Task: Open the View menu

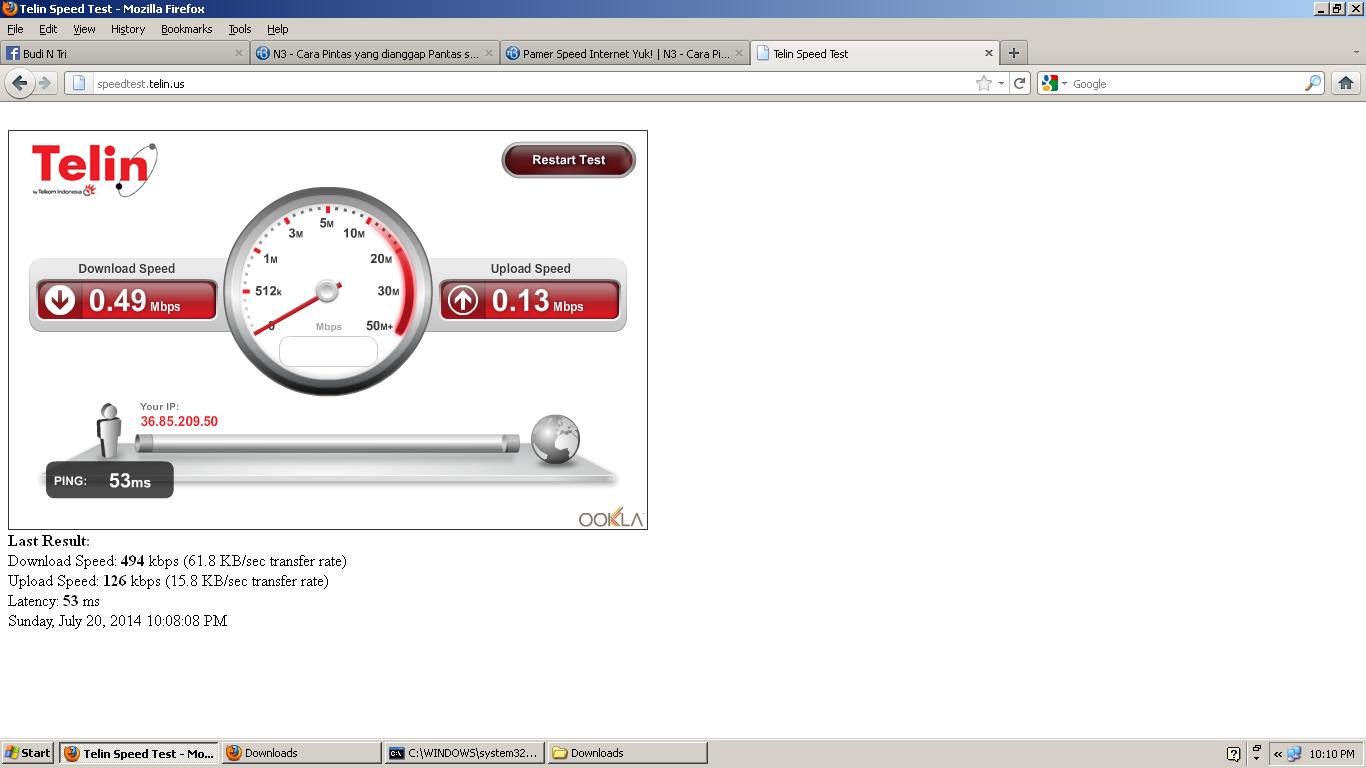Action: 84,29
